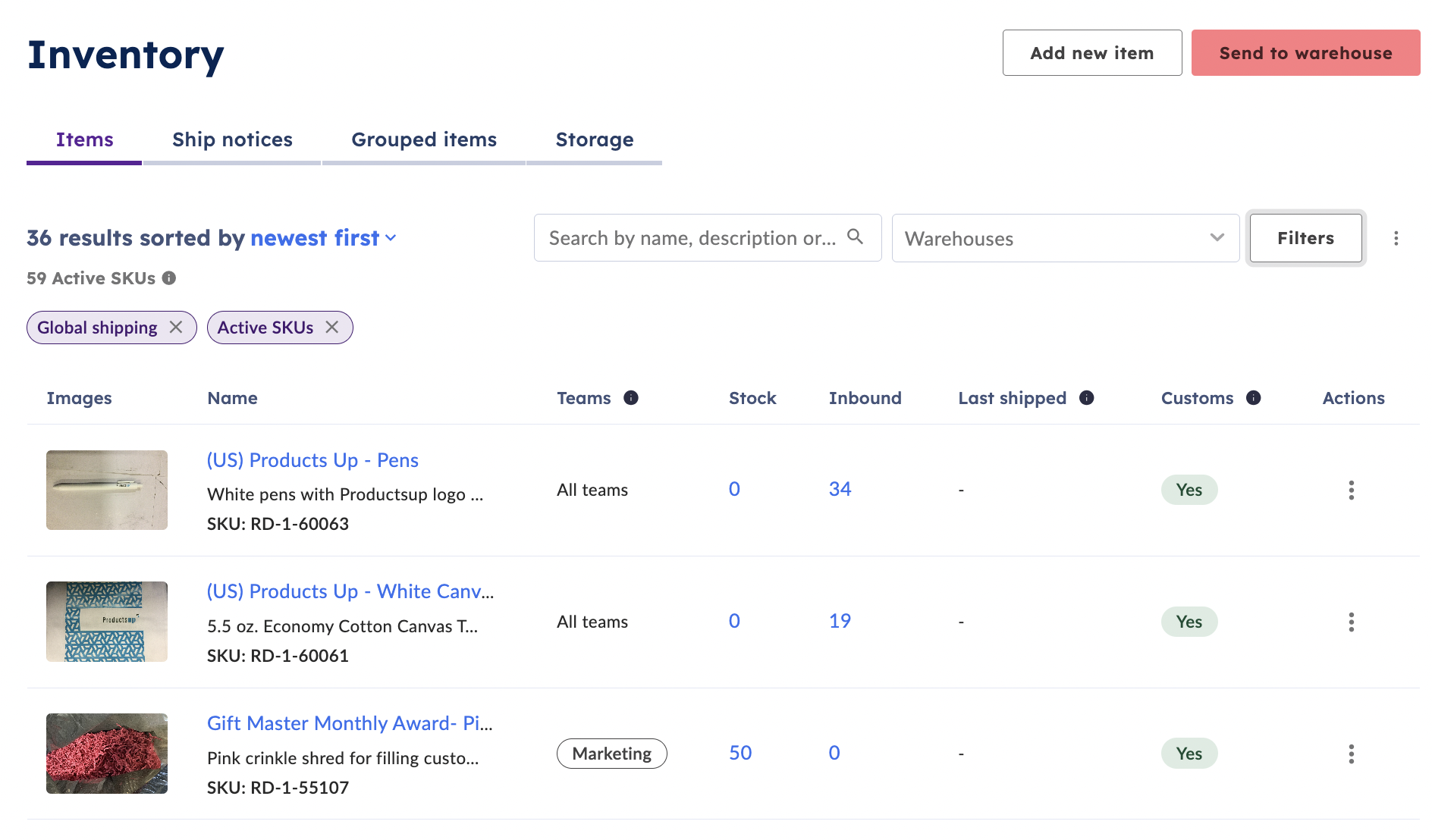The height and width of the screenshot is (840, 1432).
Task: Click the Marketing team tag
Action: (x=612, y=754)
